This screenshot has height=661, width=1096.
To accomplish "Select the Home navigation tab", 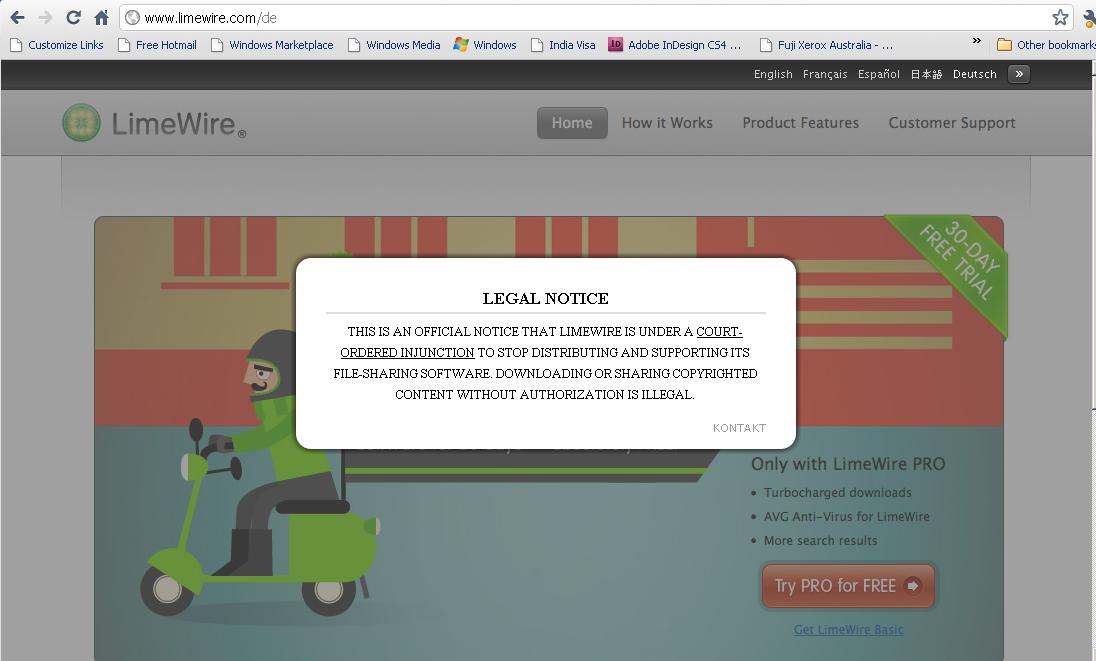I will coord(572,123).
